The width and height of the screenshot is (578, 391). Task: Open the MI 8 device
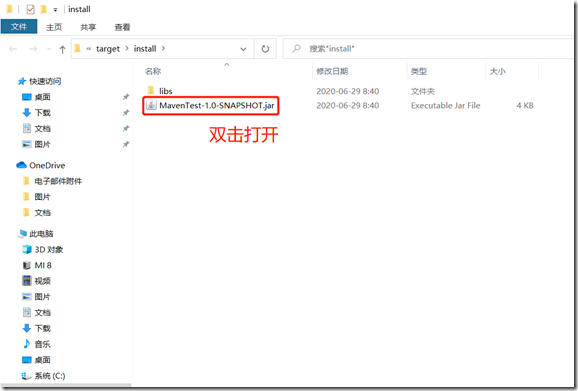coord(43,265)
